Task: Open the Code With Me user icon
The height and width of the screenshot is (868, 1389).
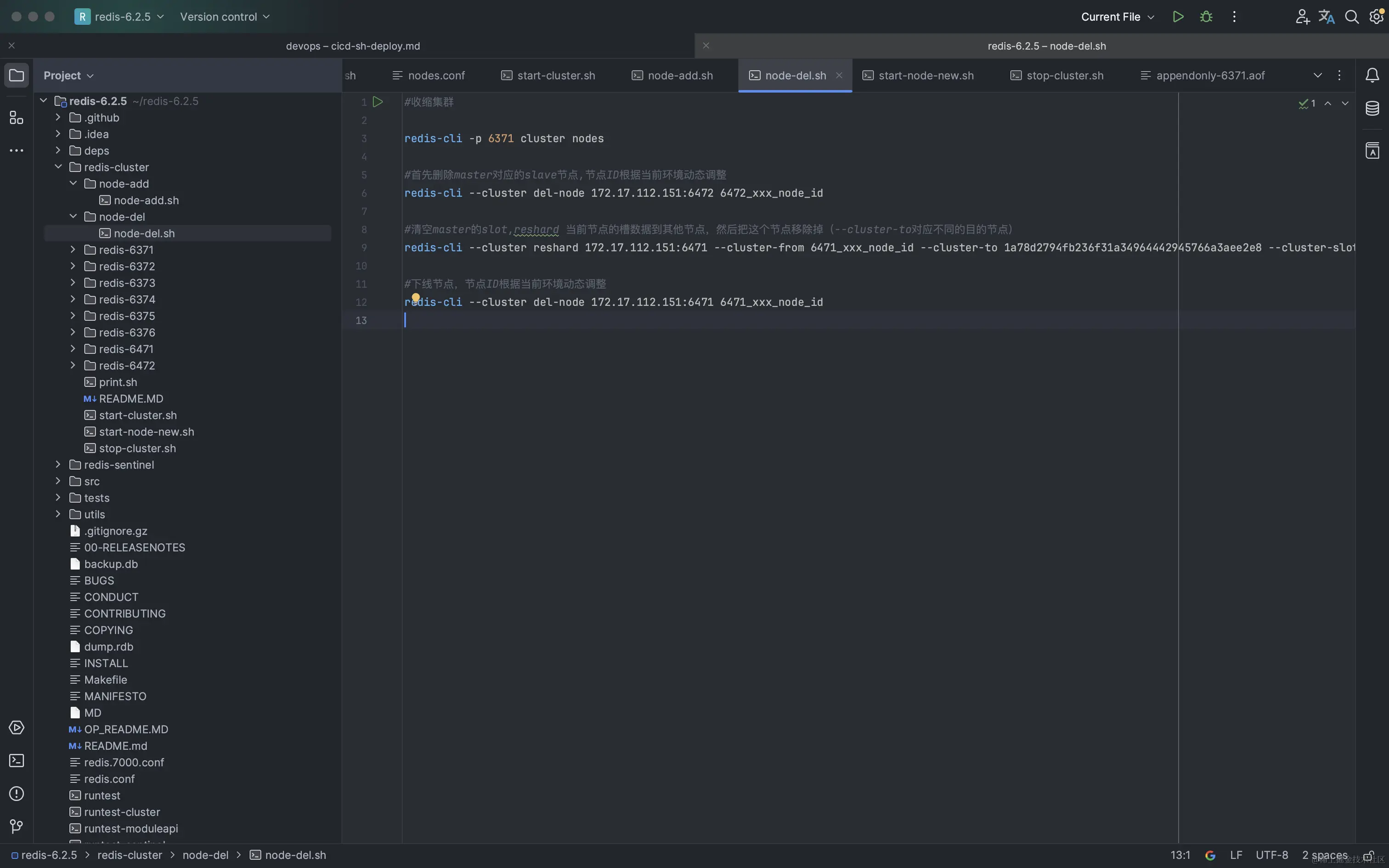Action: click(1302, 17)
